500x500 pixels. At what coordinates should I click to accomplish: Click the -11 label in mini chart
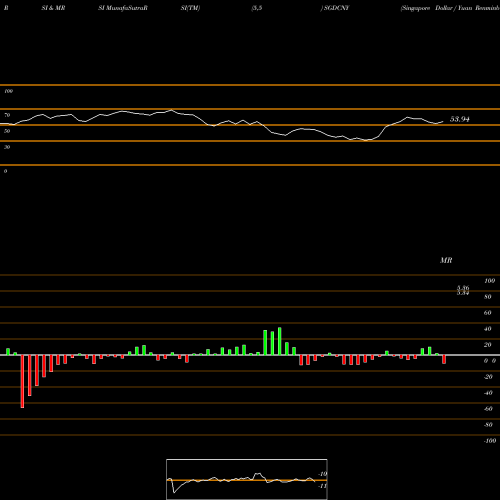click(x=323, y=486)
